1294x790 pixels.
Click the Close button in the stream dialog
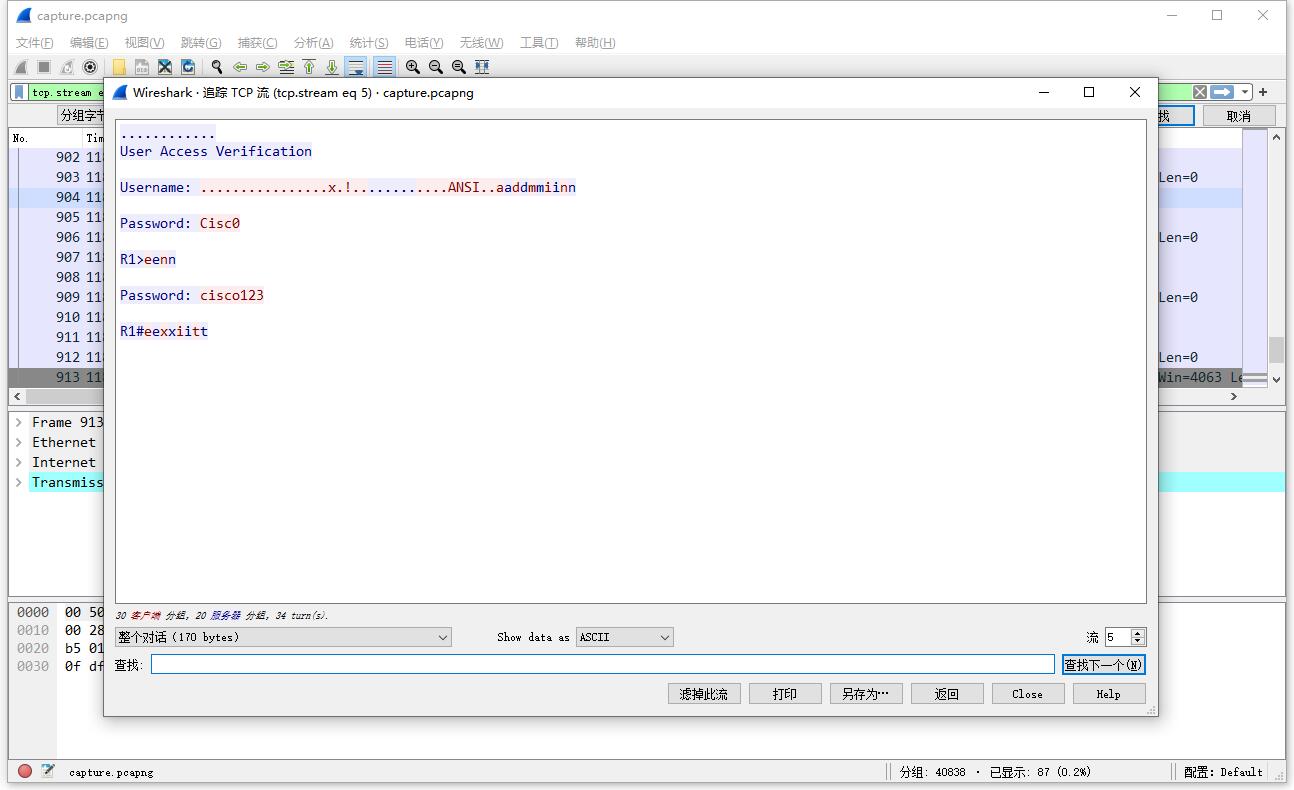pos(1028,694)
